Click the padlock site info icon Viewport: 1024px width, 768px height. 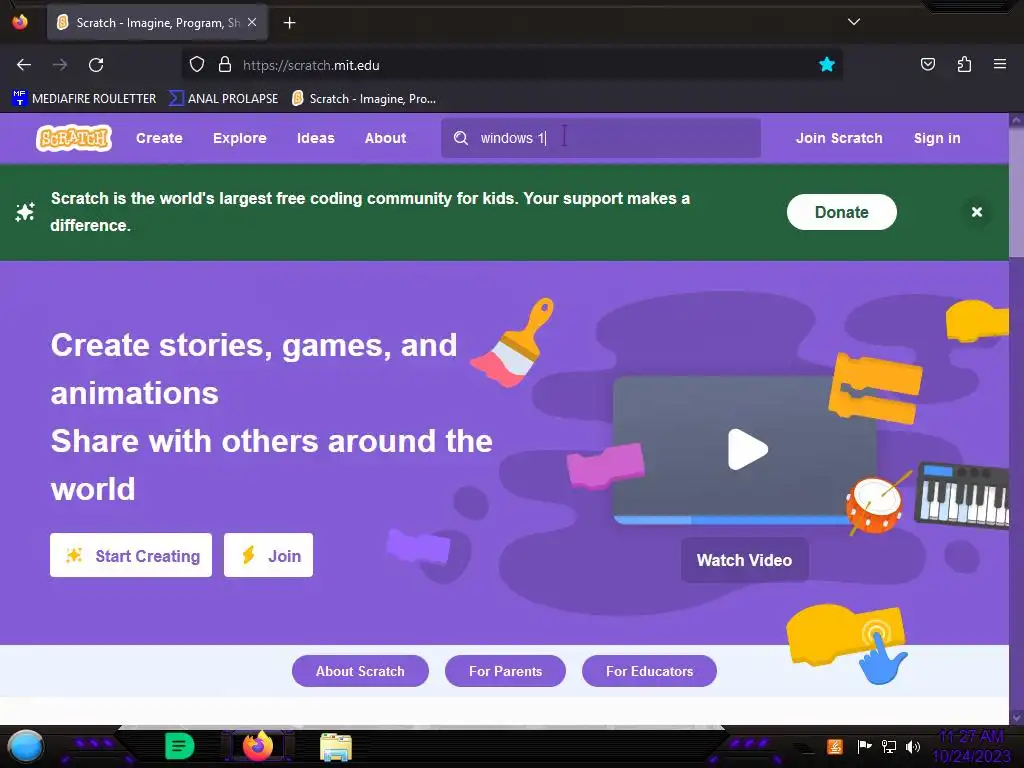coord(225,65)
